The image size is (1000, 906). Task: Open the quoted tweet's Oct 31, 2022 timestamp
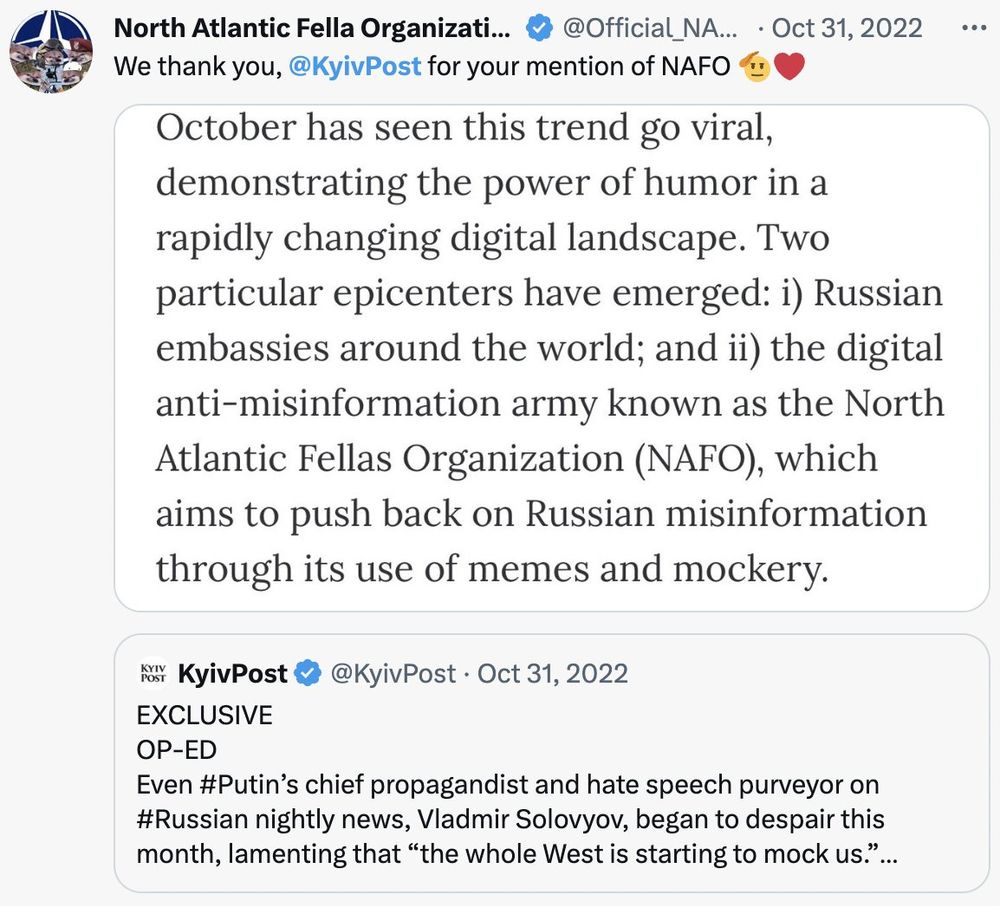(x=552, y=673)
